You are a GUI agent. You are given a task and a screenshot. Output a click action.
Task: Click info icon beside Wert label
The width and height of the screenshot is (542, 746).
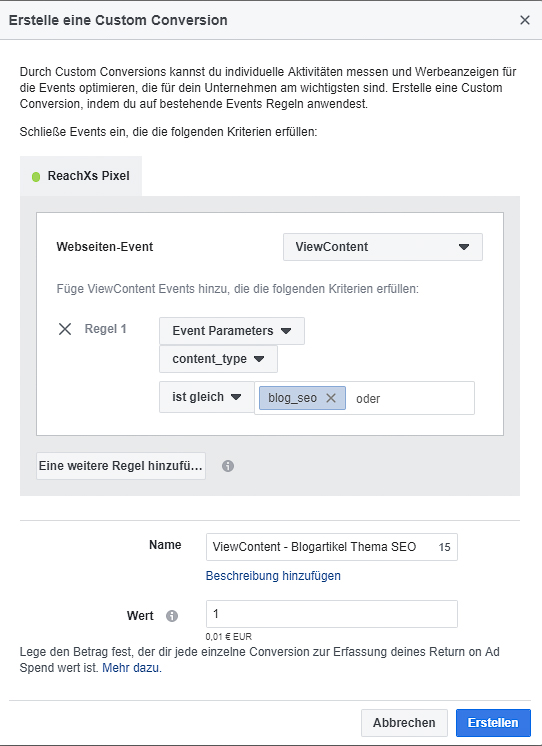(172, 616)
